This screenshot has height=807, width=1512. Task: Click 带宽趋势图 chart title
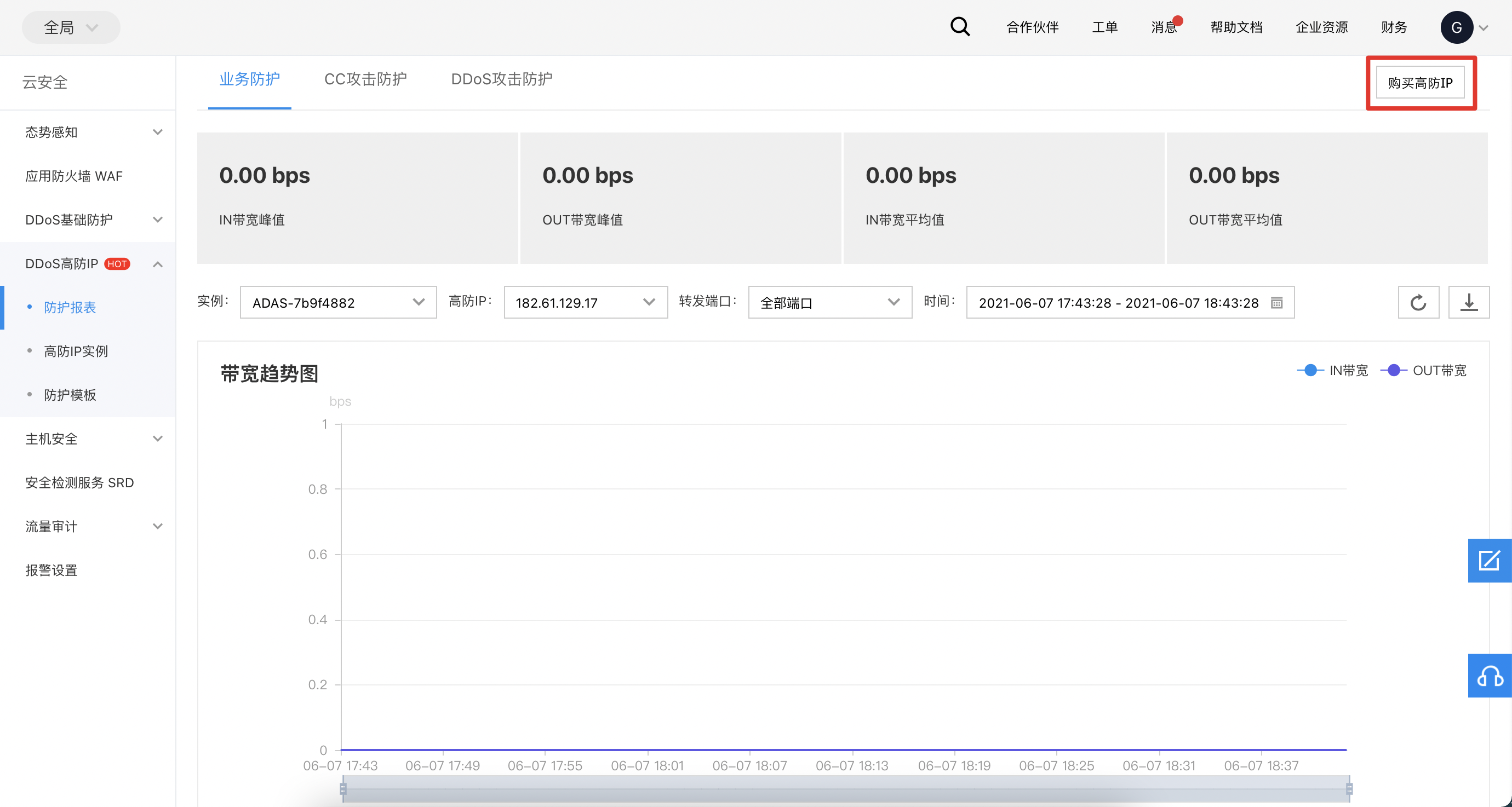coord(270,374)
